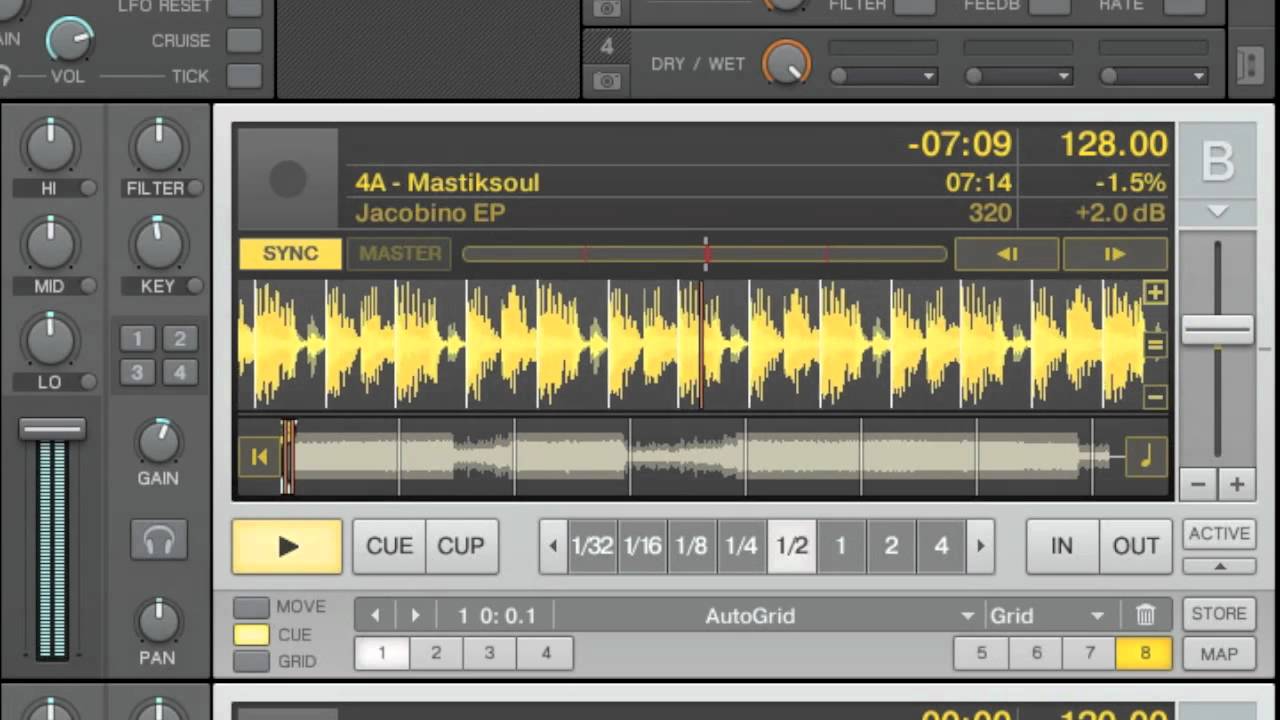Toggle the CRUISE checkbox
1280x720 pixels.
244,41
